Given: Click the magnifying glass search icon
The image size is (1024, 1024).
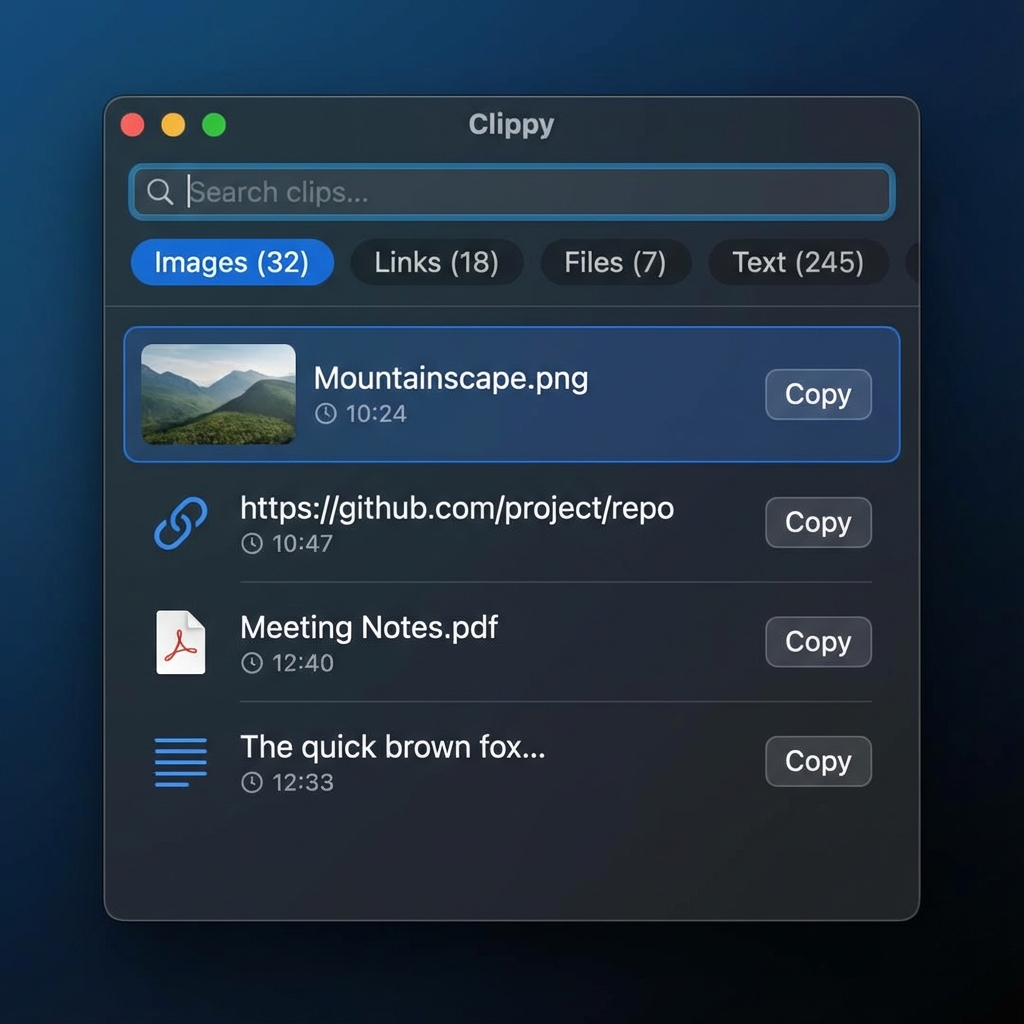Looking at the screenshot, I should tap(160, 192).
